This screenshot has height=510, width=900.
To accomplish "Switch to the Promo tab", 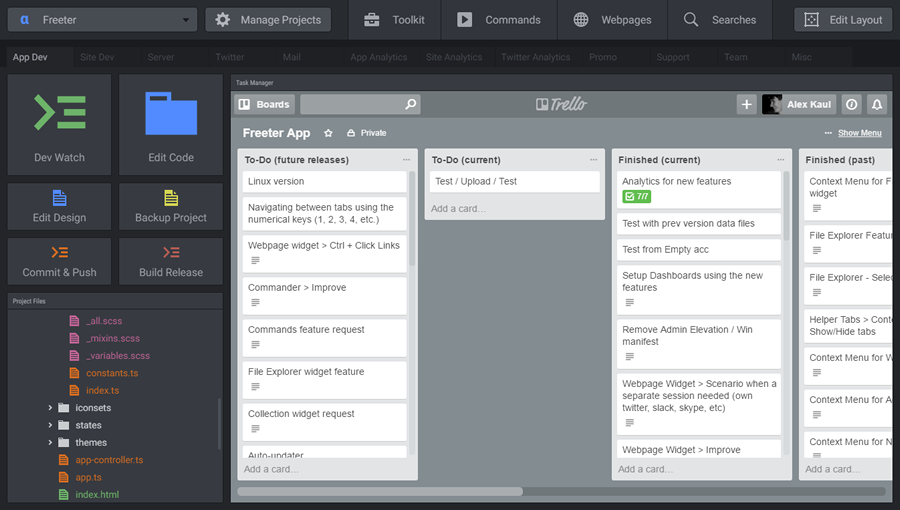I will tap(603, 57).
